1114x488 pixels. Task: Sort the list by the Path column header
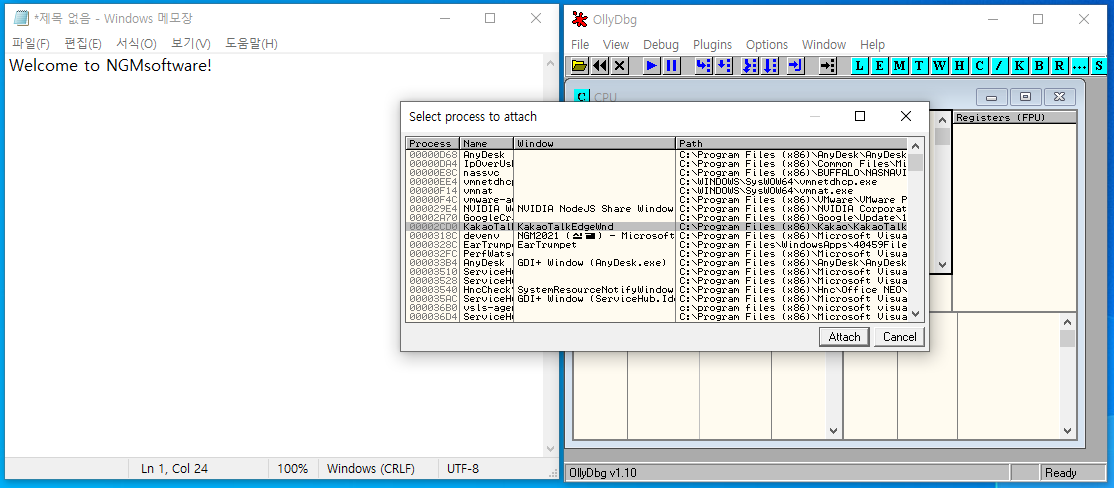pyautogui.click(x=791, y=143)
